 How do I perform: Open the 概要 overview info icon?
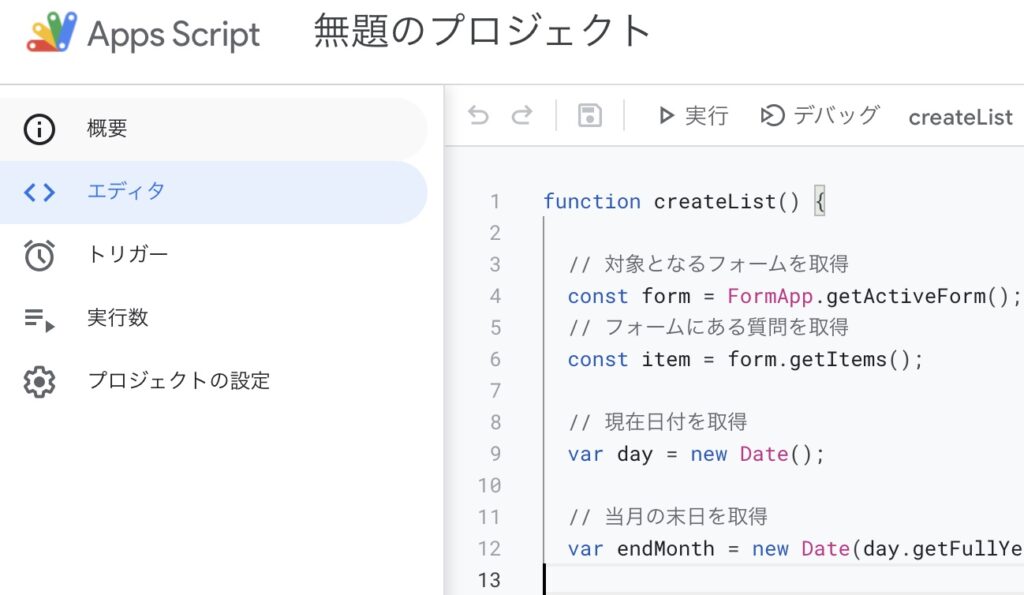click(x=39, y=129)
